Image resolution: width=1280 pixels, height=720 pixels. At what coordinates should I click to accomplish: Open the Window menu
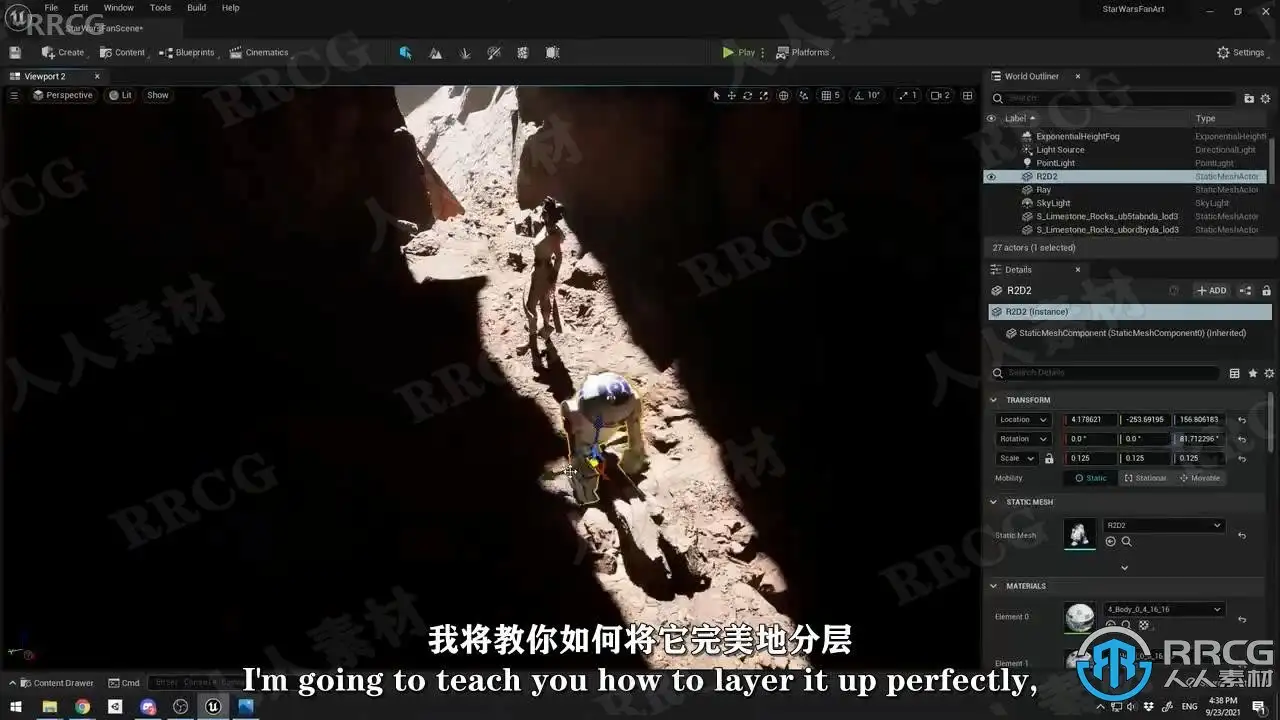[119, 8]
